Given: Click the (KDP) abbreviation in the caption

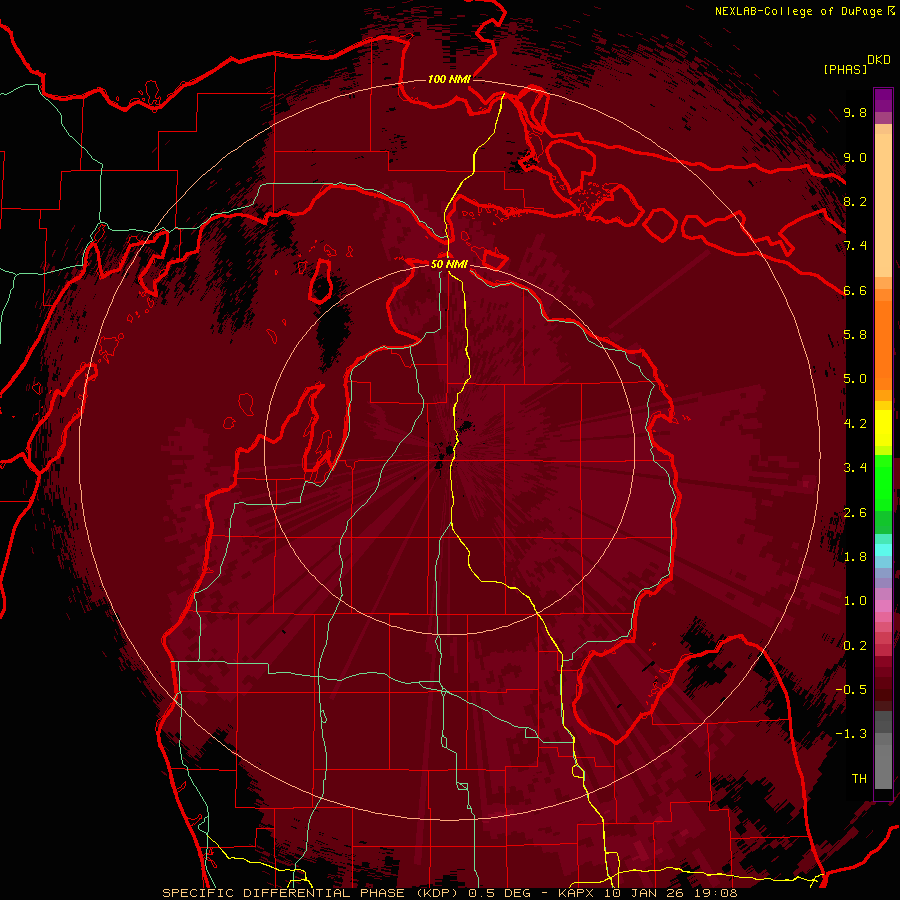Looking at the screenshot, I should coord(436,893).
